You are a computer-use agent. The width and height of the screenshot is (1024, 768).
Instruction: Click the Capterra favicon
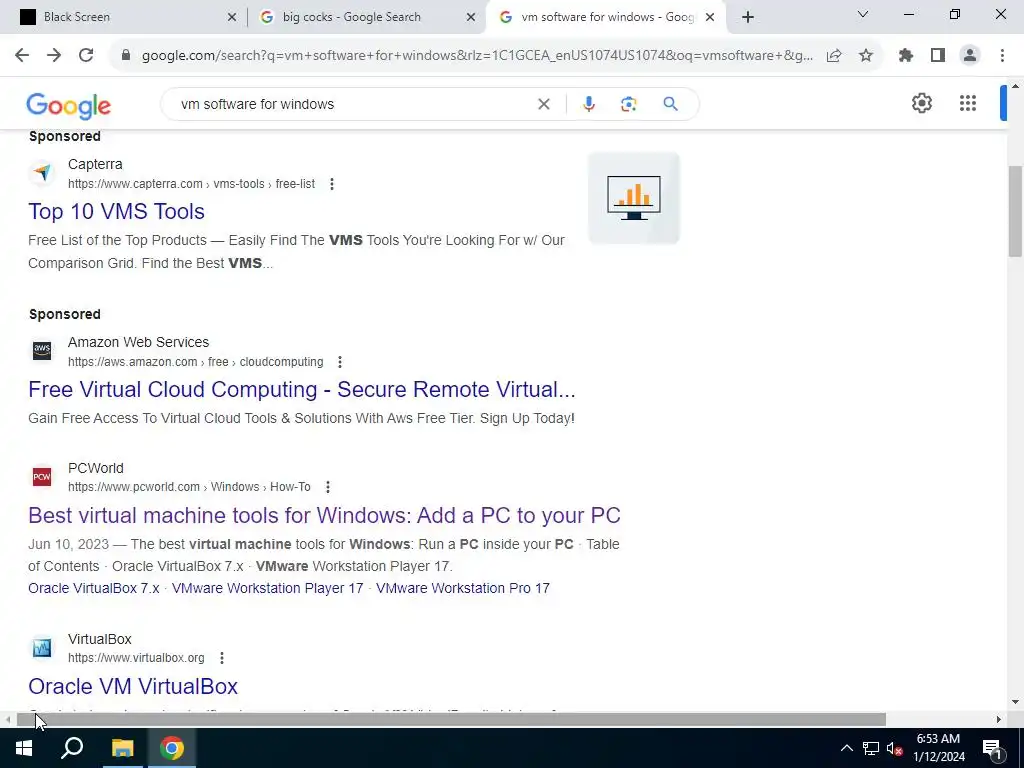[42, 173]
